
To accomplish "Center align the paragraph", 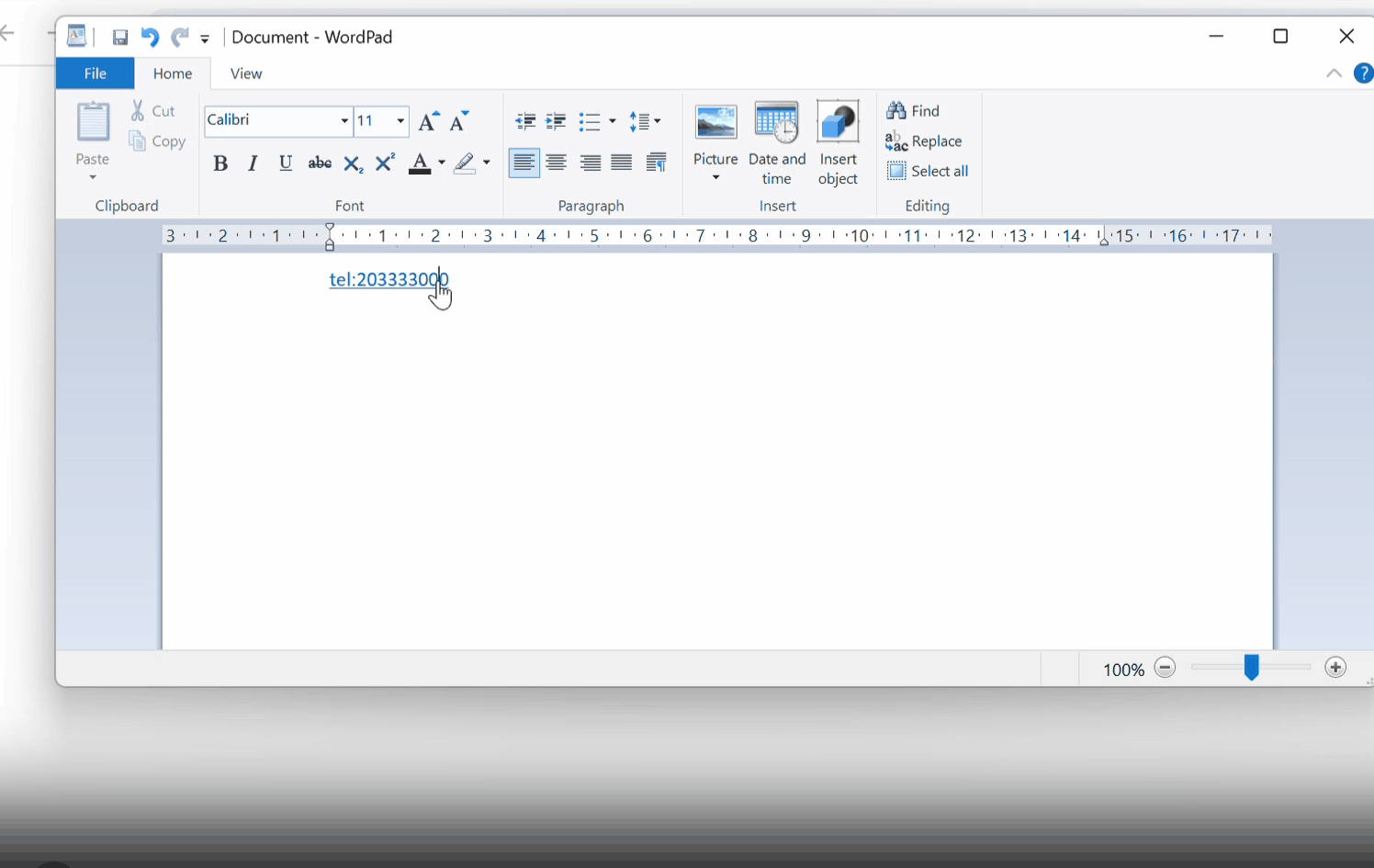I will pyautogui.click(x=557, y=162).
